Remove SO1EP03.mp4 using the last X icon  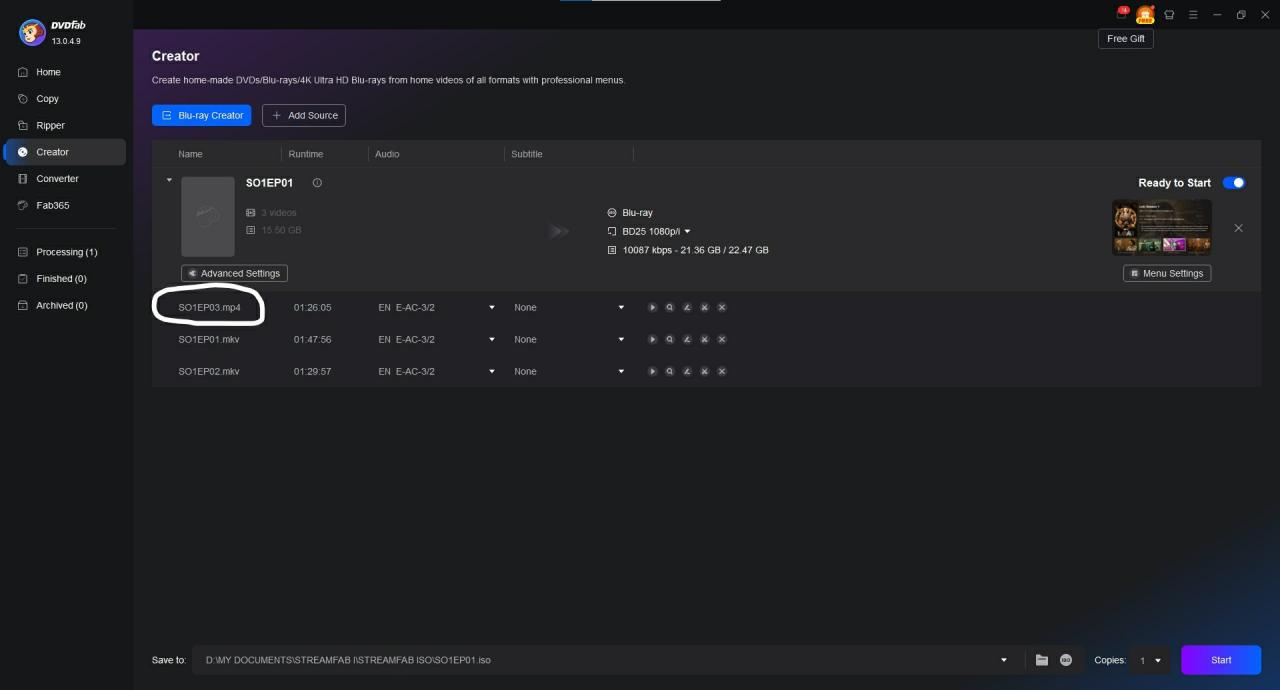[x=722, y=308]
